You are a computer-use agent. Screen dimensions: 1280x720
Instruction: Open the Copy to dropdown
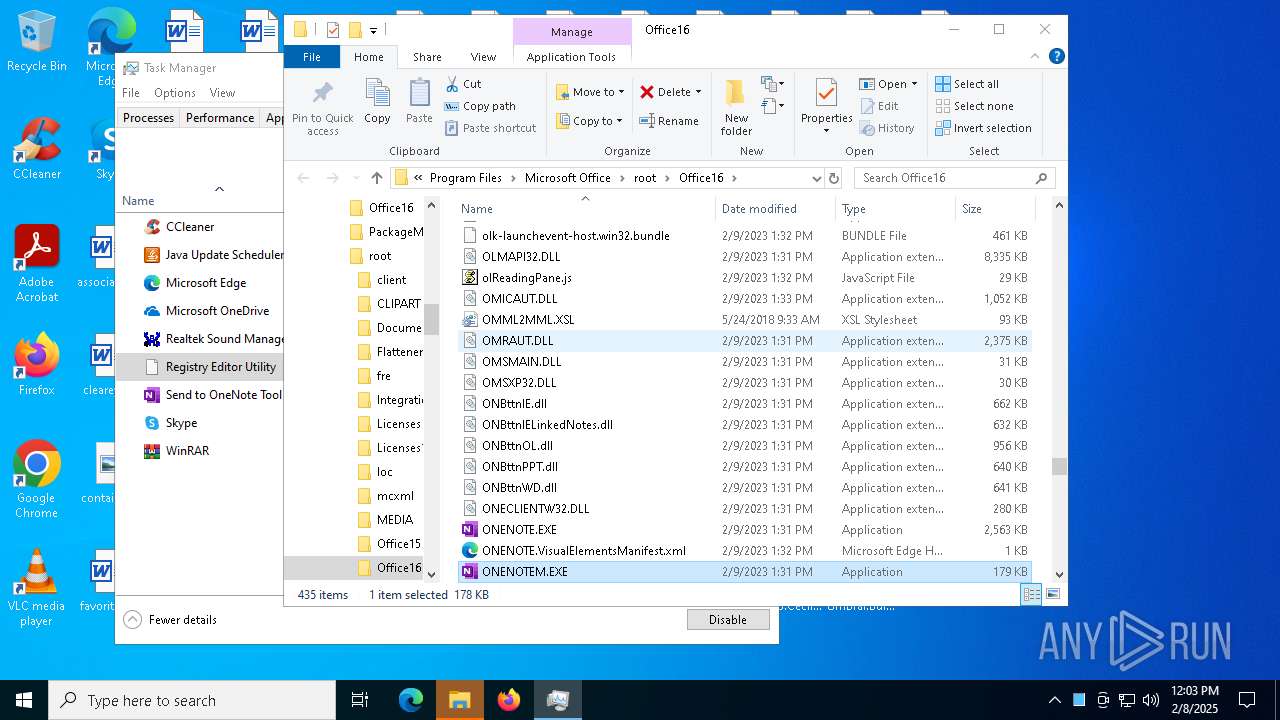point(590,121)
